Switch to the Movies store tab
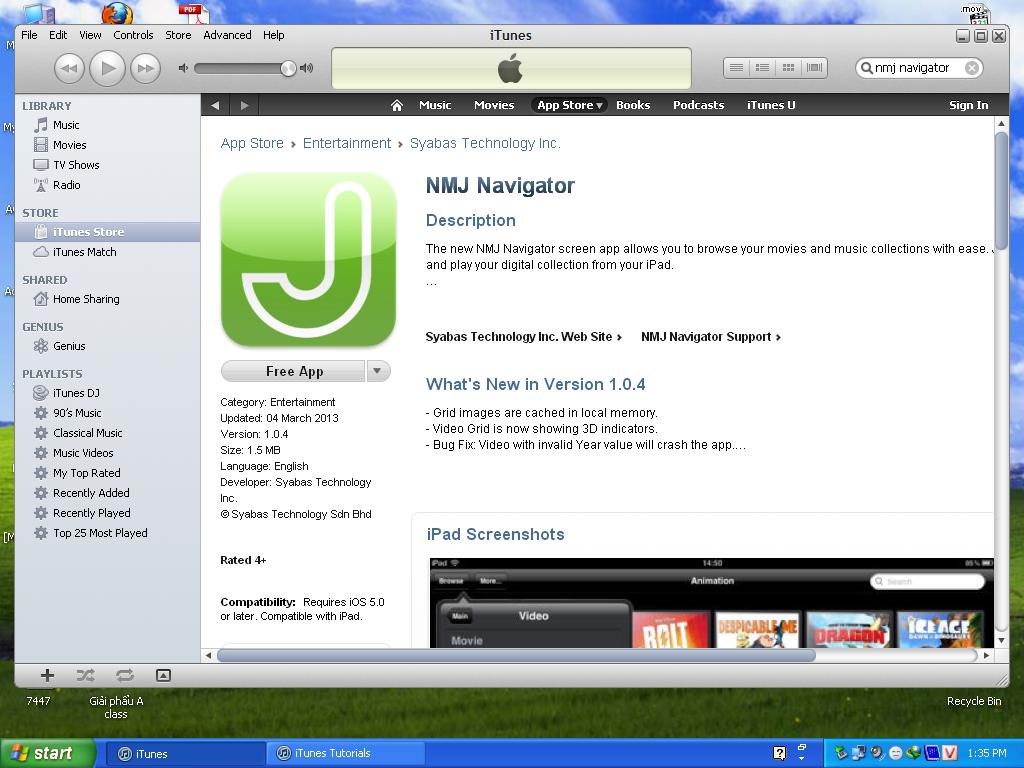Screen dimensions: 1024x768 [494, 105]
